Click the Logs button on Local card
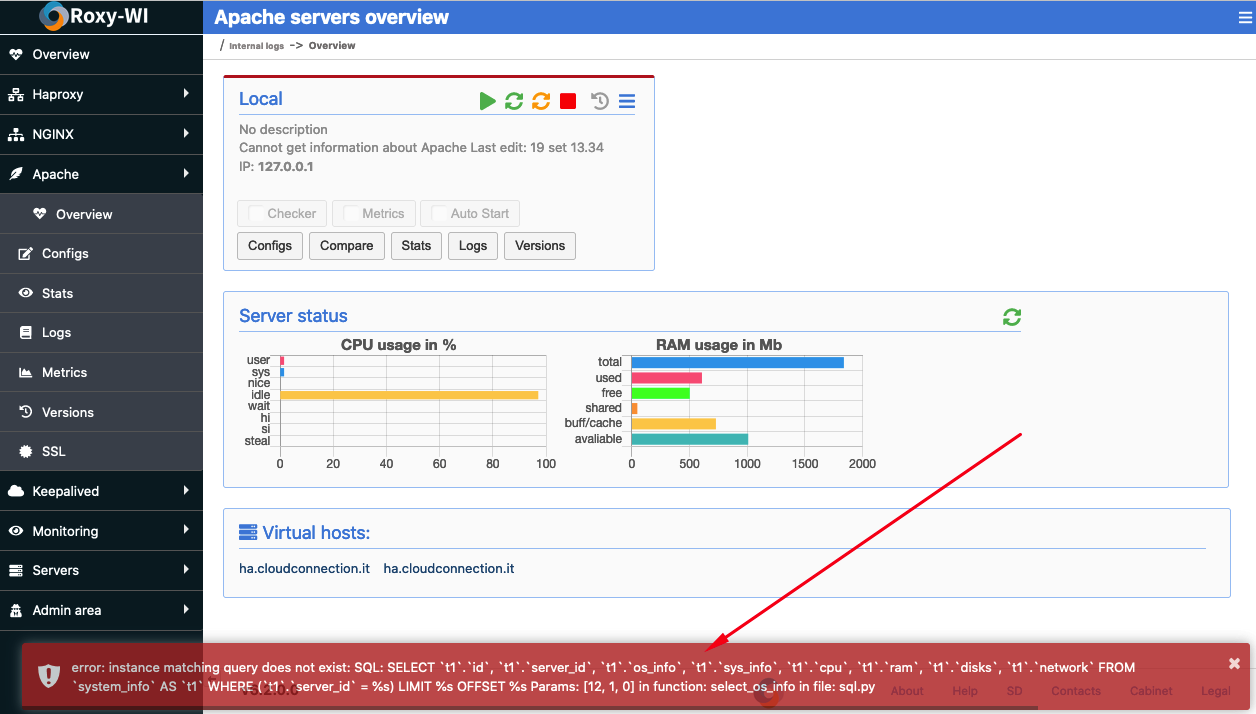The image size is (1256, 714). coord(473,246)
